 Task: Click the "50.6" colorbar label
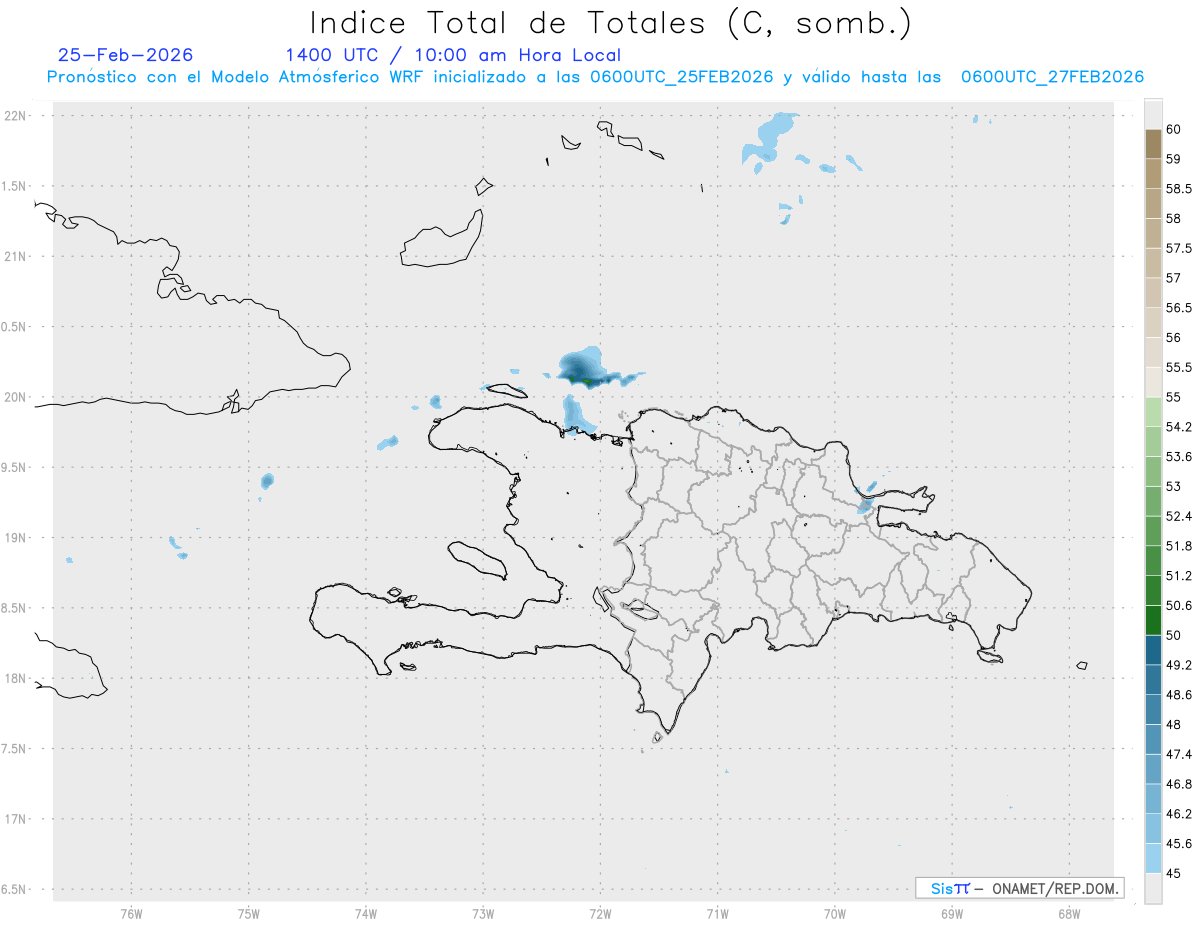point(1178,606)
